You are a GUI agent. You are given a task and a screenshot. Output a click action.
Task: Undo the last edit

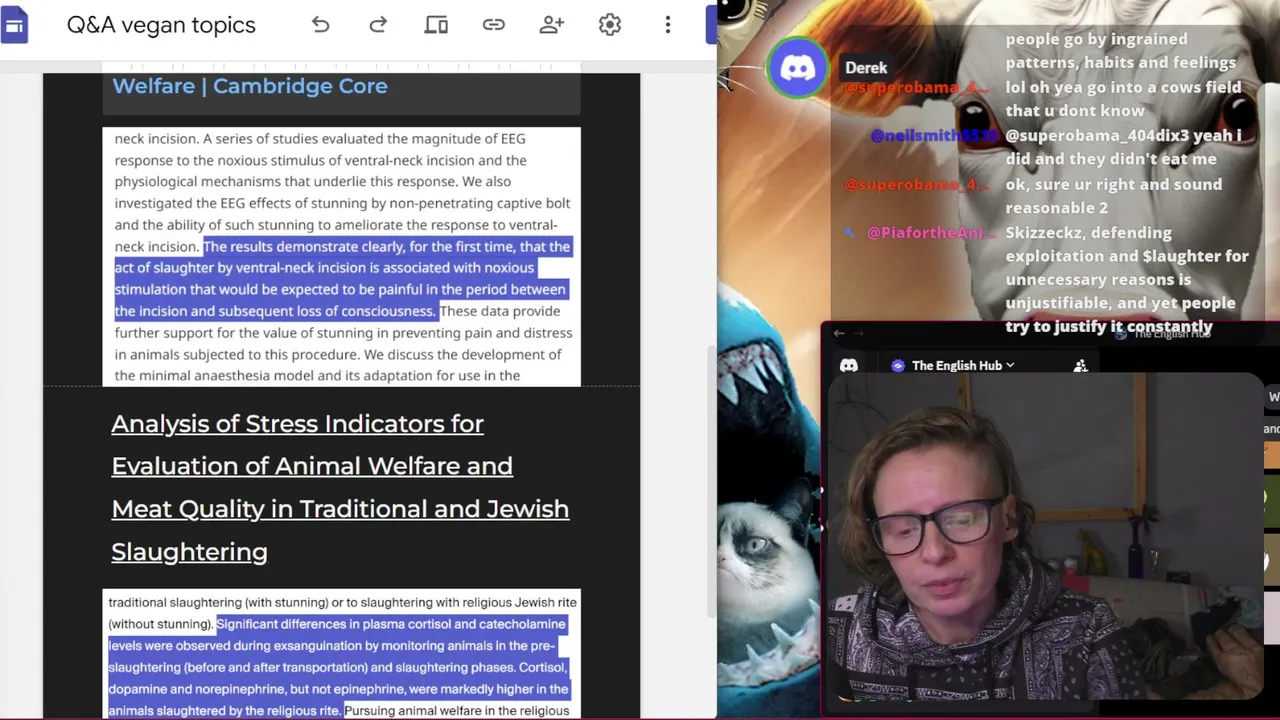[x=320, y=25]
